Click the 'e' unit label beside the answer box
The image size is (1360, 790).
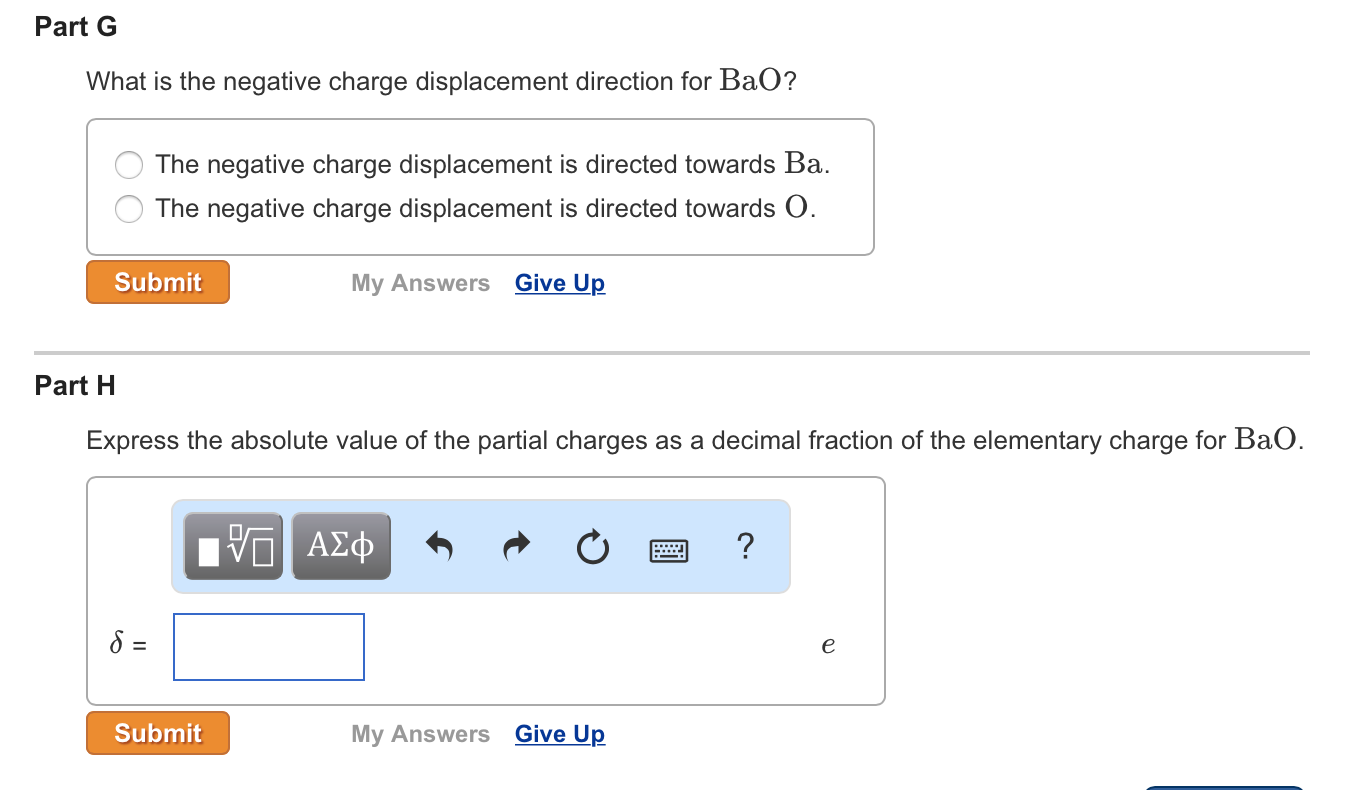click(x=826, y=645)
